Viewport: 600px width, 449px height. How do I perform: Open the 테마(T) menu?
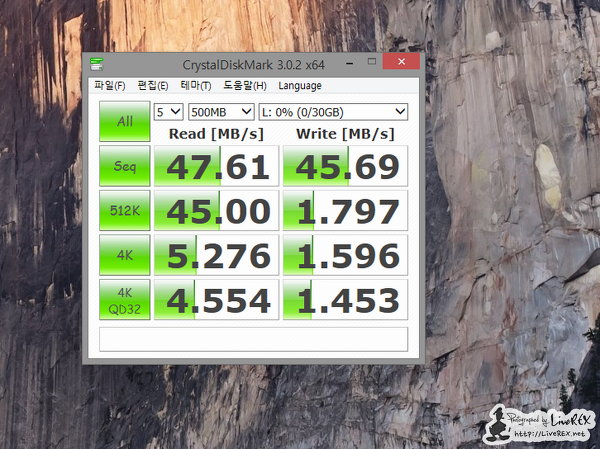click(x=196, y=85)
